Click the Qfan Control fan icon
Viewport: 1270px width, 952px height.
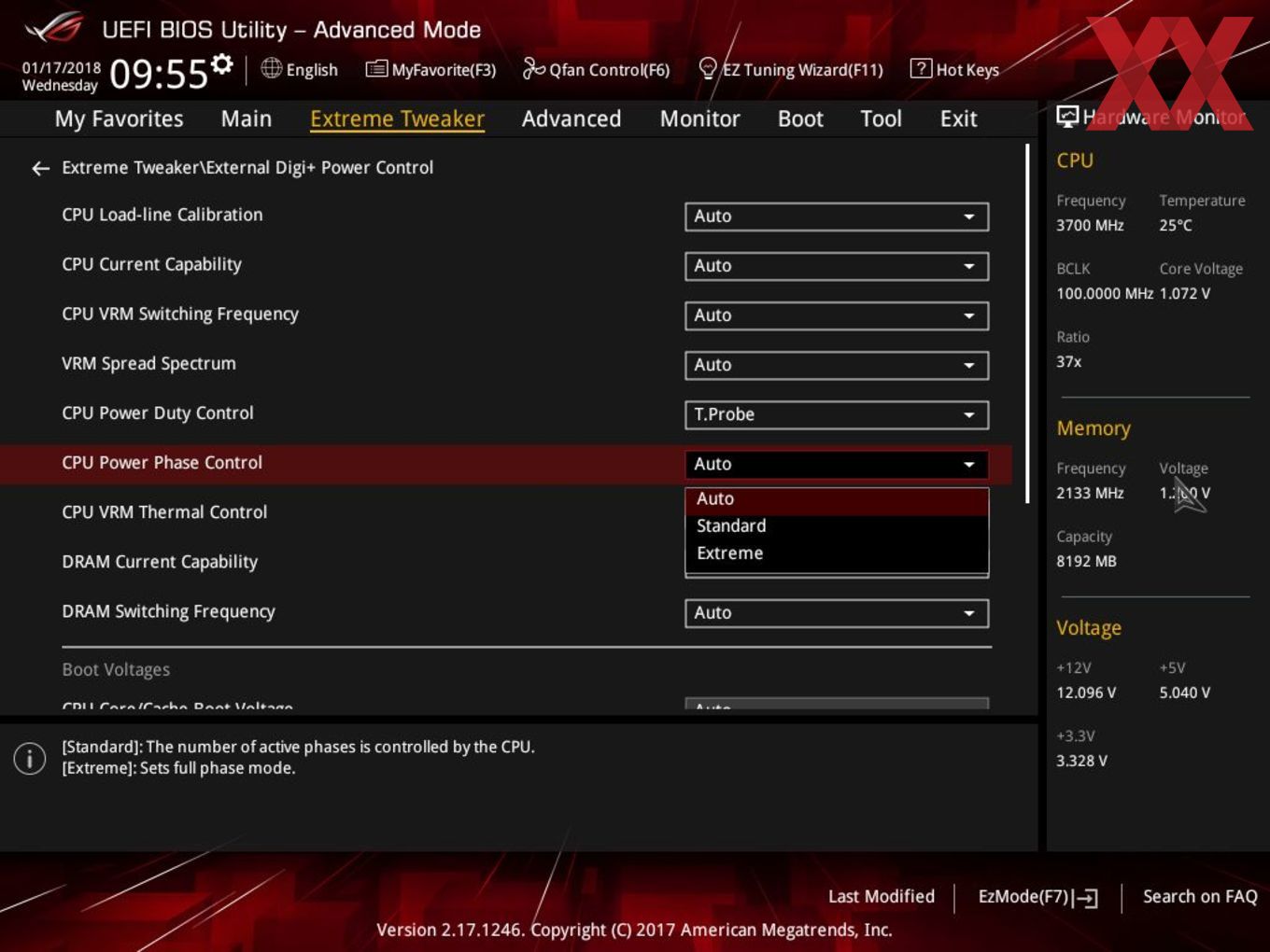point(533,68)
